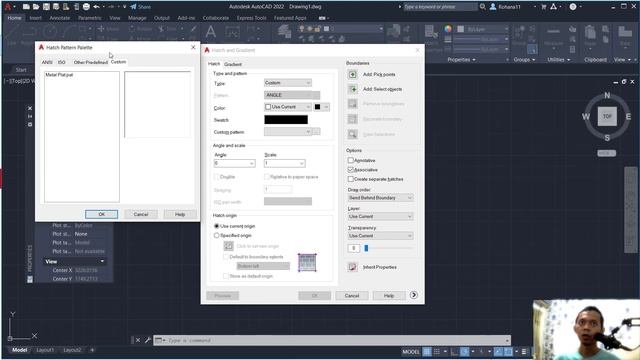Viewport: 640px width, 360px height.
Task: Click the Add Pick points icon
Action: [353, 74]
